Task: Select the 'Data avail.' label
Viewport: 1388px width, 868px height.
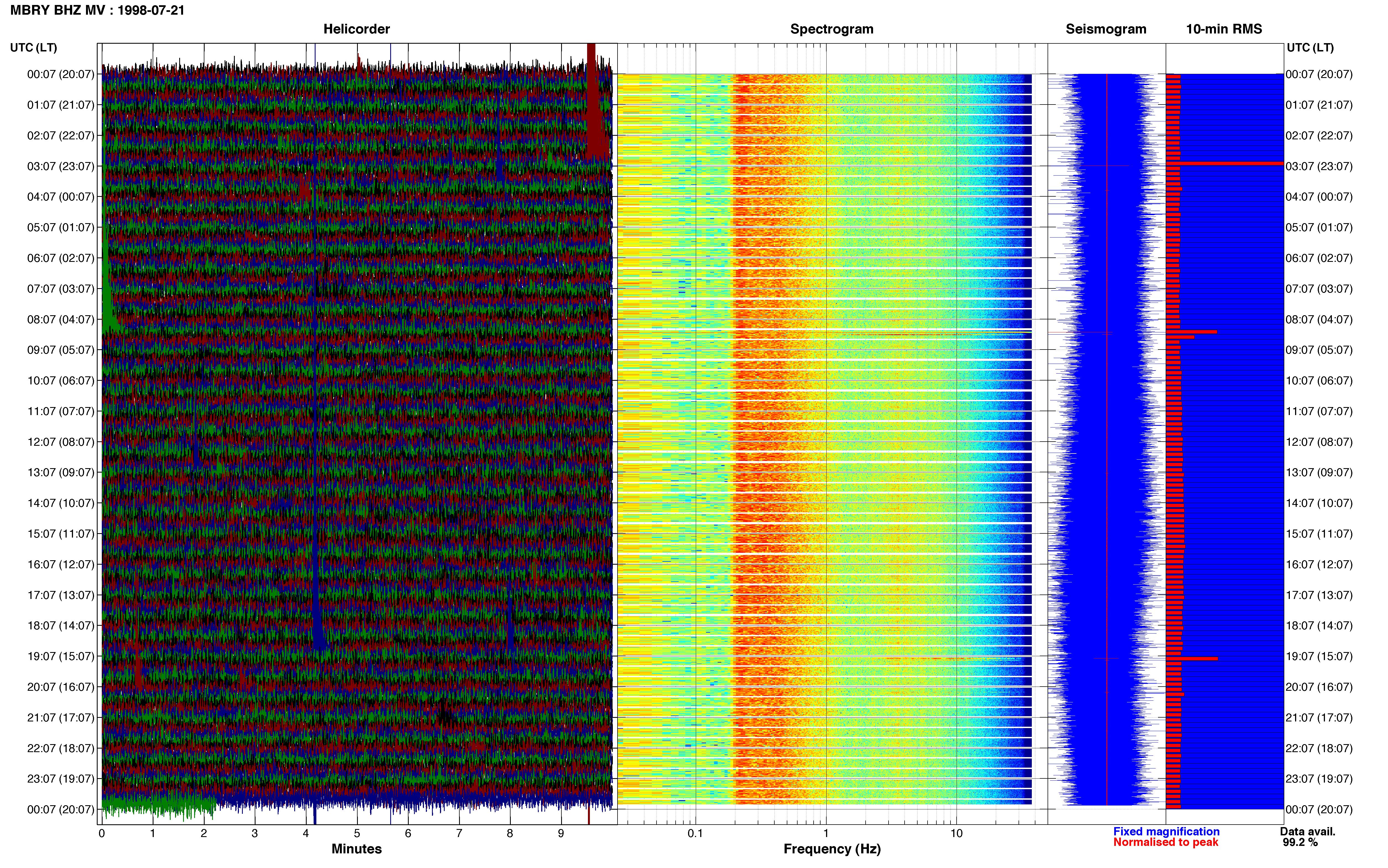Action: (1308, 831)
